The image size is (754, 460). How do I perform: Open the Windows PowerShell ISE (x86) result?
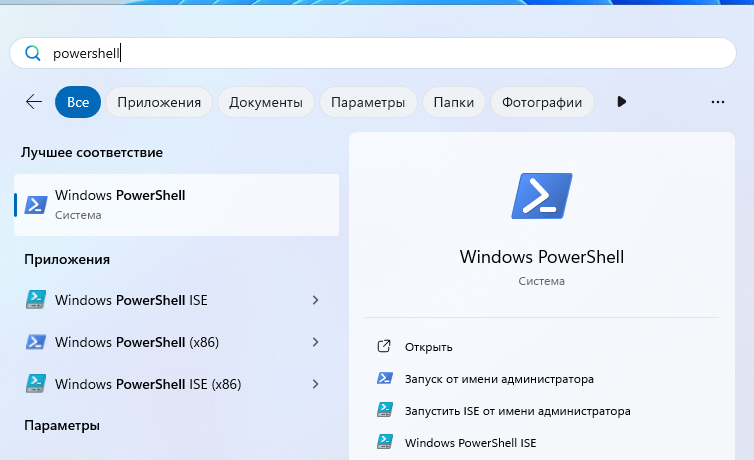pos(176,384)
